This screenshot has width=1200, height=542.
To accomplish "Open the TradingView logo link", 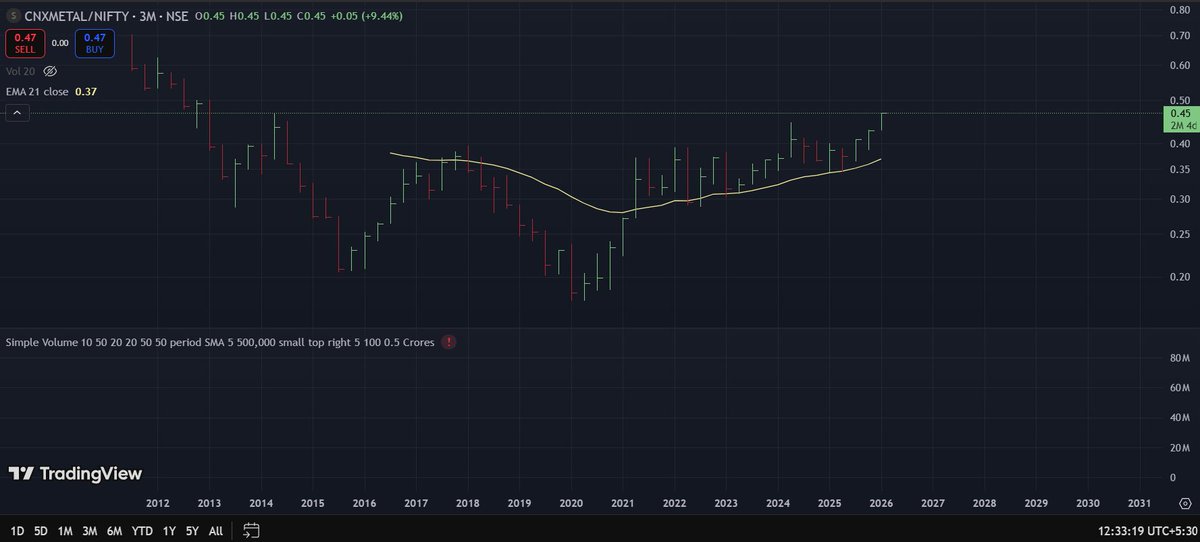I will tap(76, 474).
